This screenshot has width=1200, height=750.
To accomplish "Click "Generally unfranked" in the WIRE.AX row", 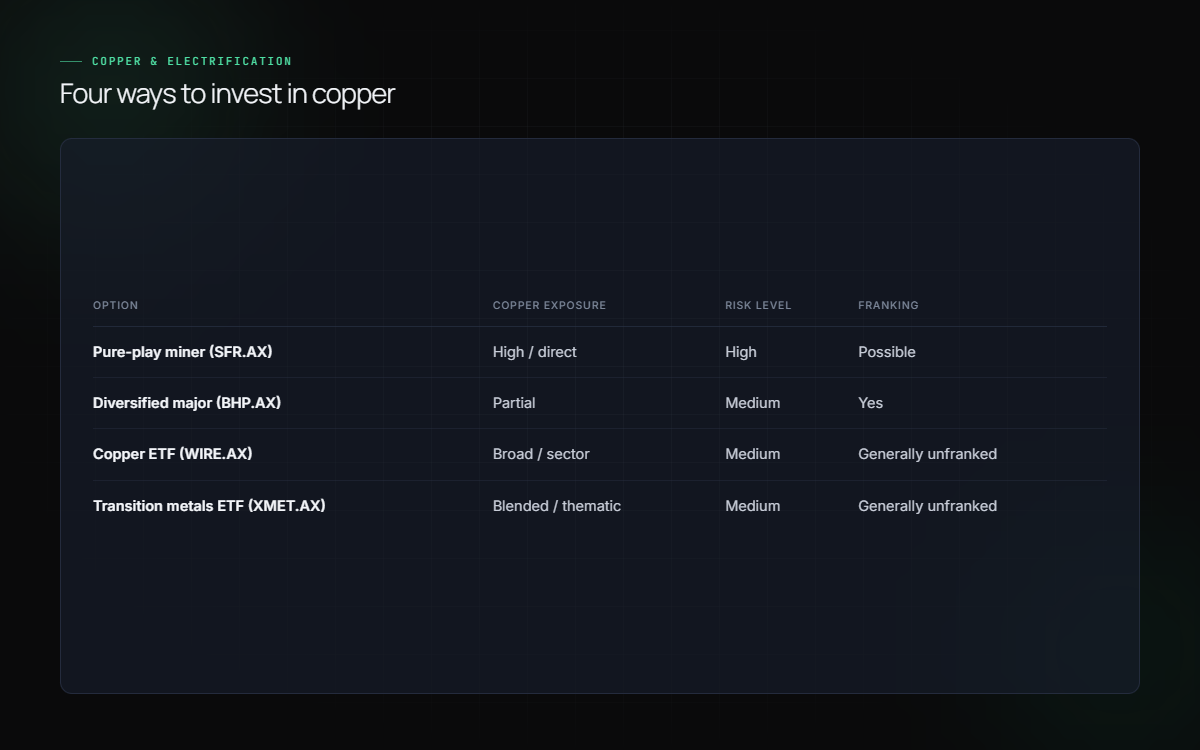I will [x=928, y=454].
